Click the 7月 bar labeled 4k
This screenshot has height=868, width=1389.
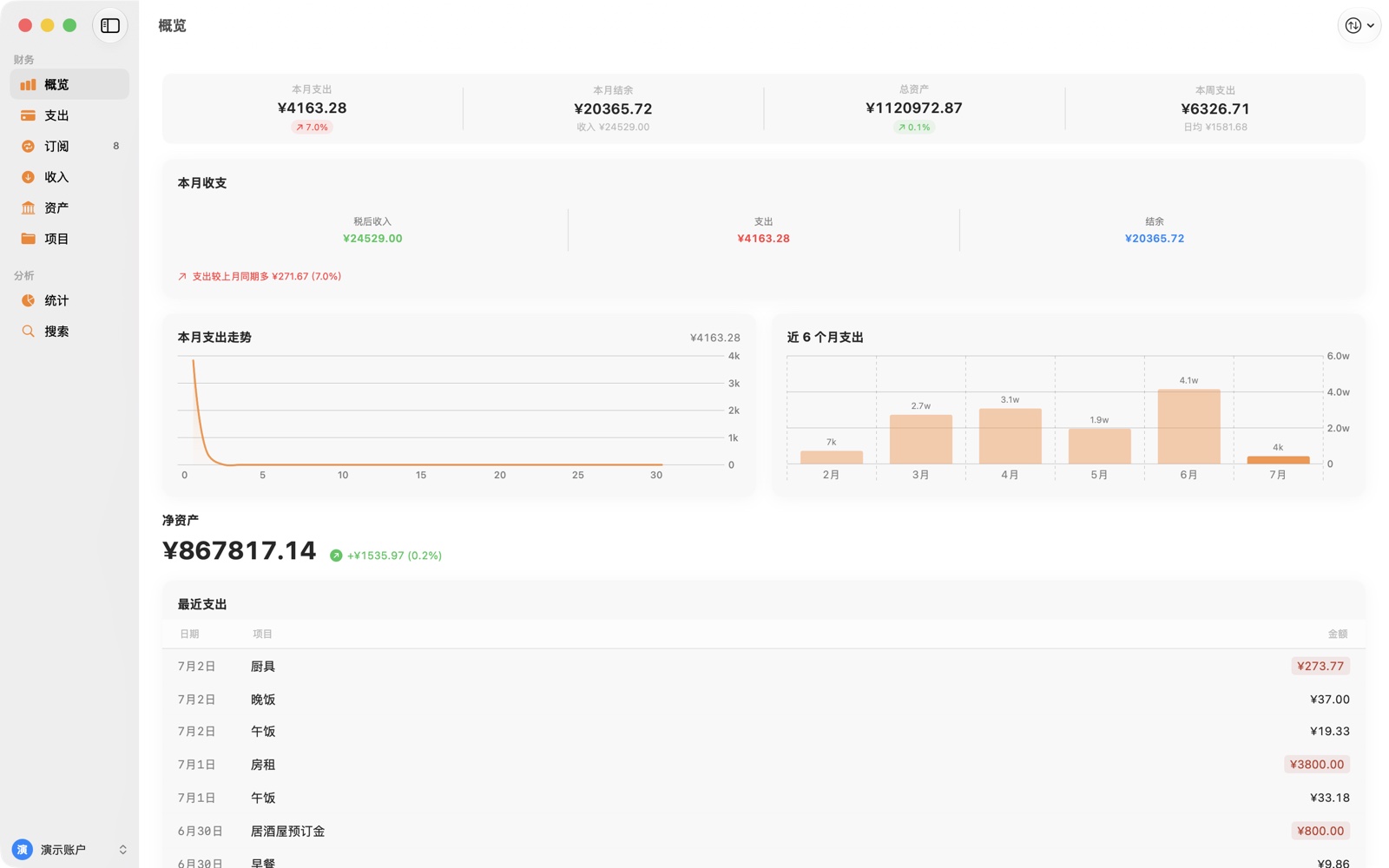1278,460
